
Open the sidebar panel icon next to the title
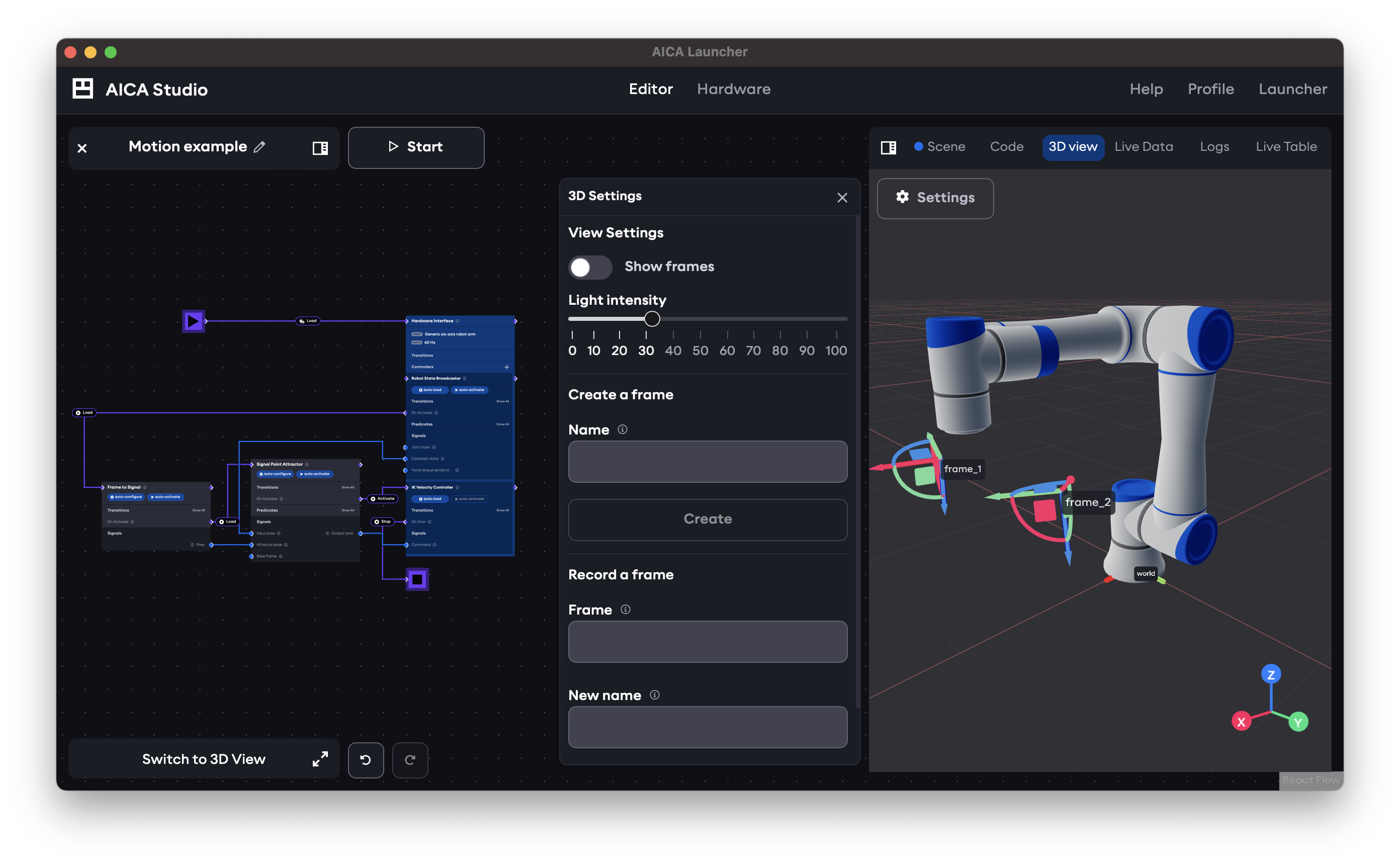coord(320,147)
